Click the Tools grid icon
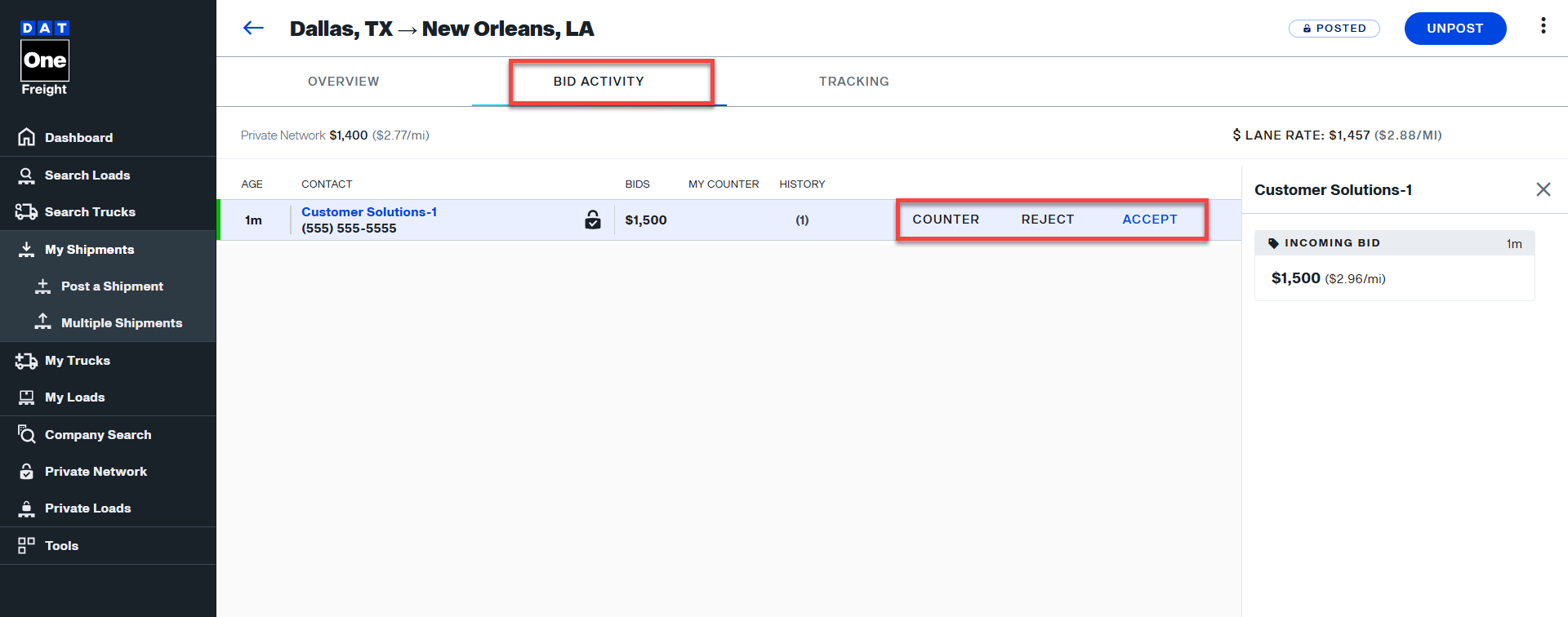 [27, 545]
